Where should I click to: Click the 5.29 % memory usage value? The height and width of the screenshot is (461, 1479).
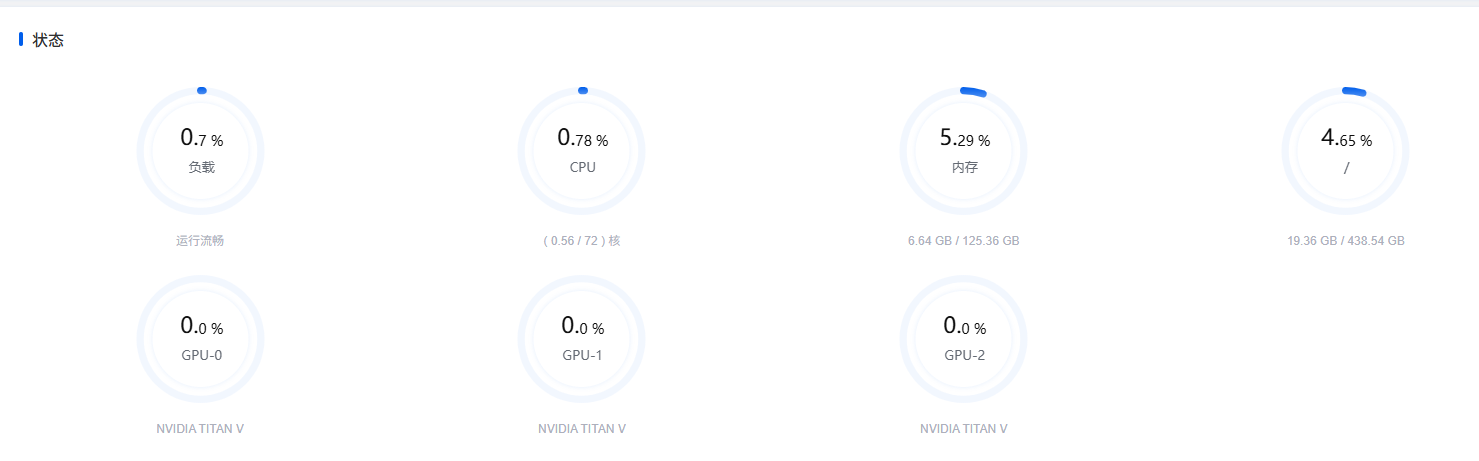(964, 139)
